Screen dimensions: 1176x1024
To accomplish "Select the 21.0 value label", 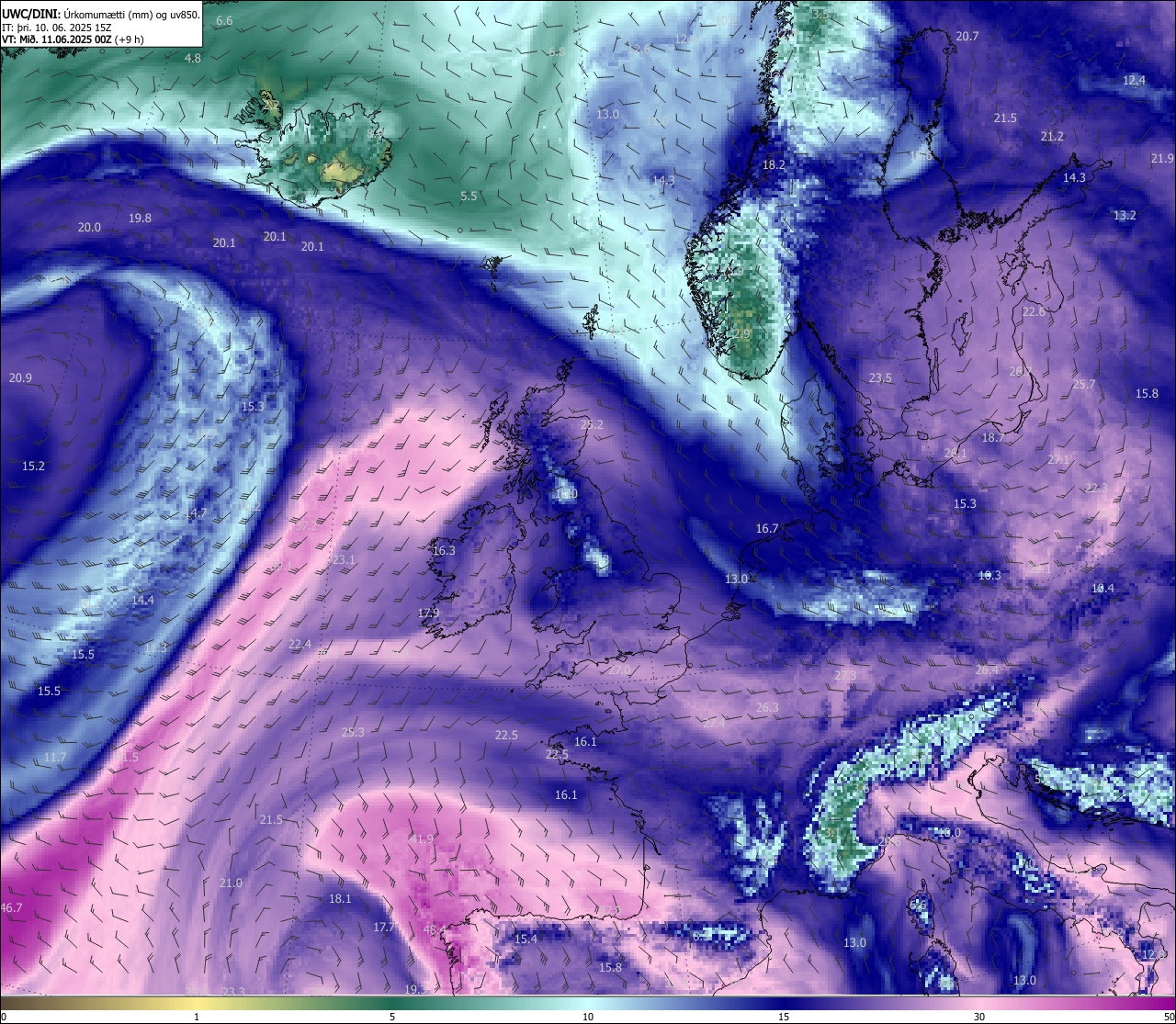I will (x=231, y=883).
